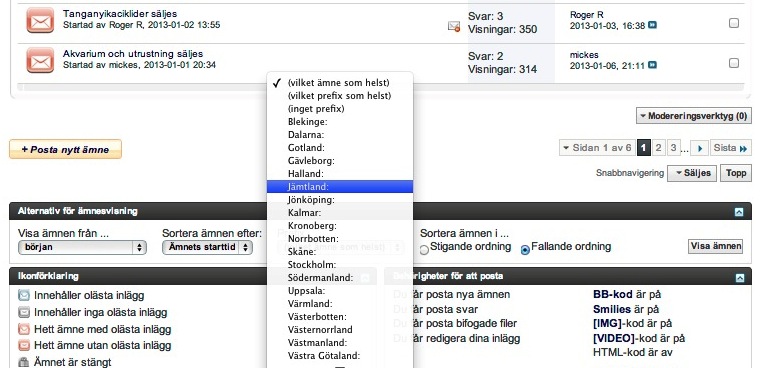Click 'Ämnet är stängt' lock icon
The image size is (777, 368).
pos(23,362)
